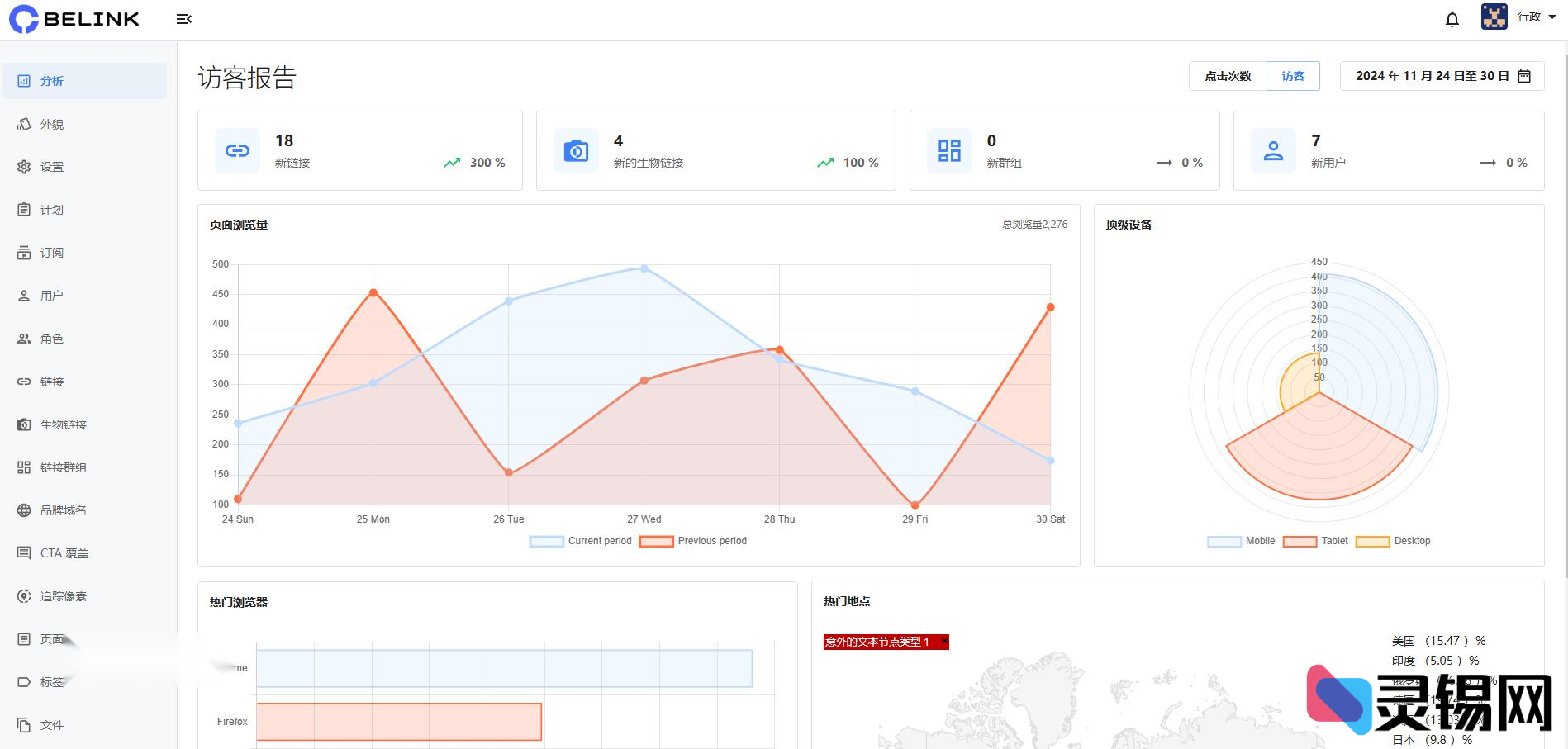Click the 新群组 card grid icon
The height and width of the screenshot is (749, 1568).
coord(949,150)
